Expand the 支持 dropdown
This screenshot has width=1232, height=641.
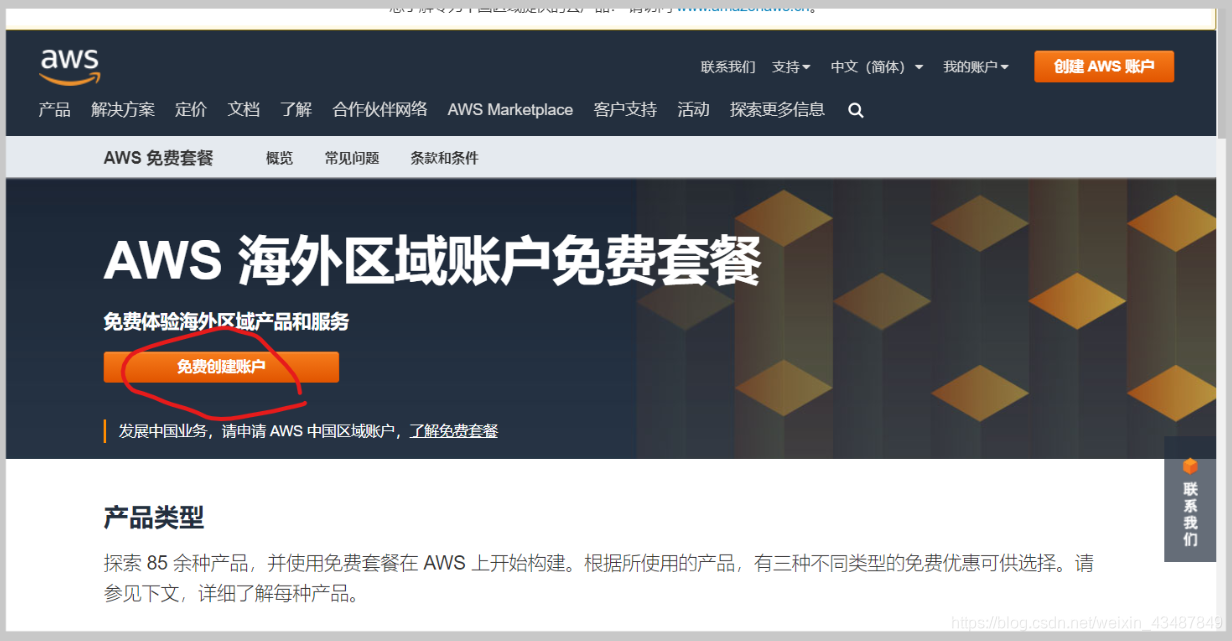pyautogui.click(x=791, y=67)
